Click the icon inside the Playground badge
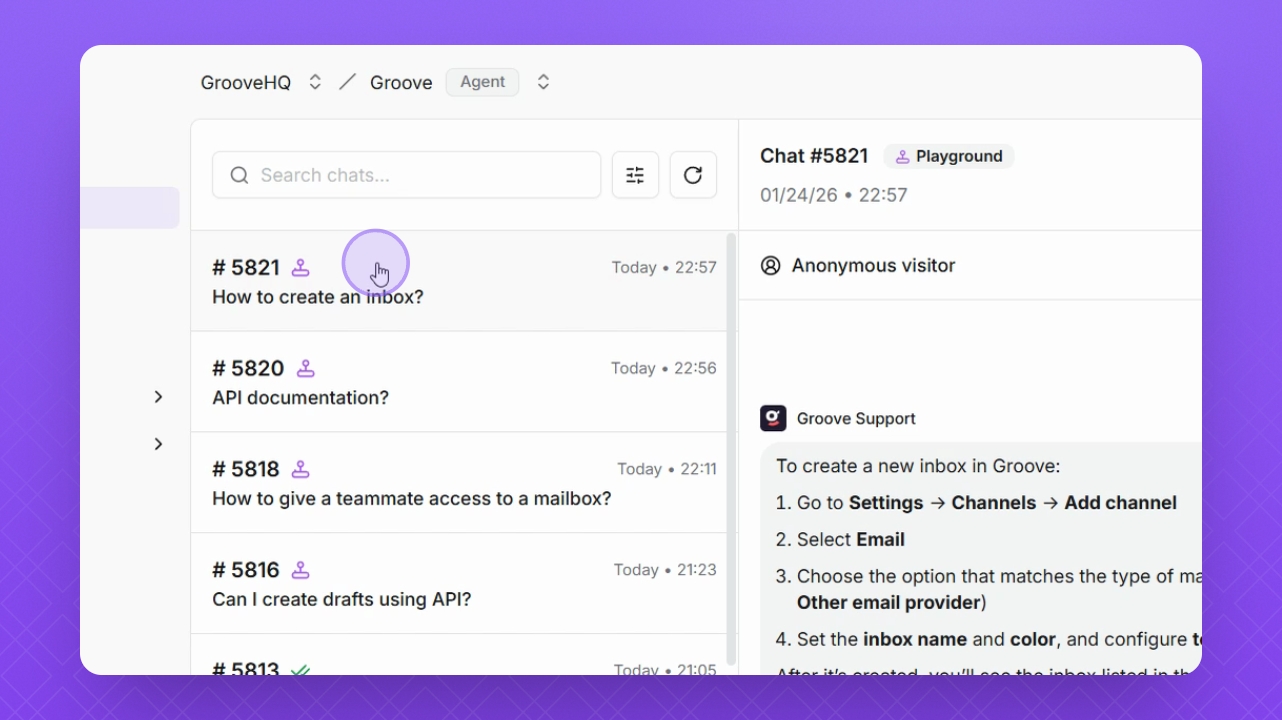 coord(902,156)
